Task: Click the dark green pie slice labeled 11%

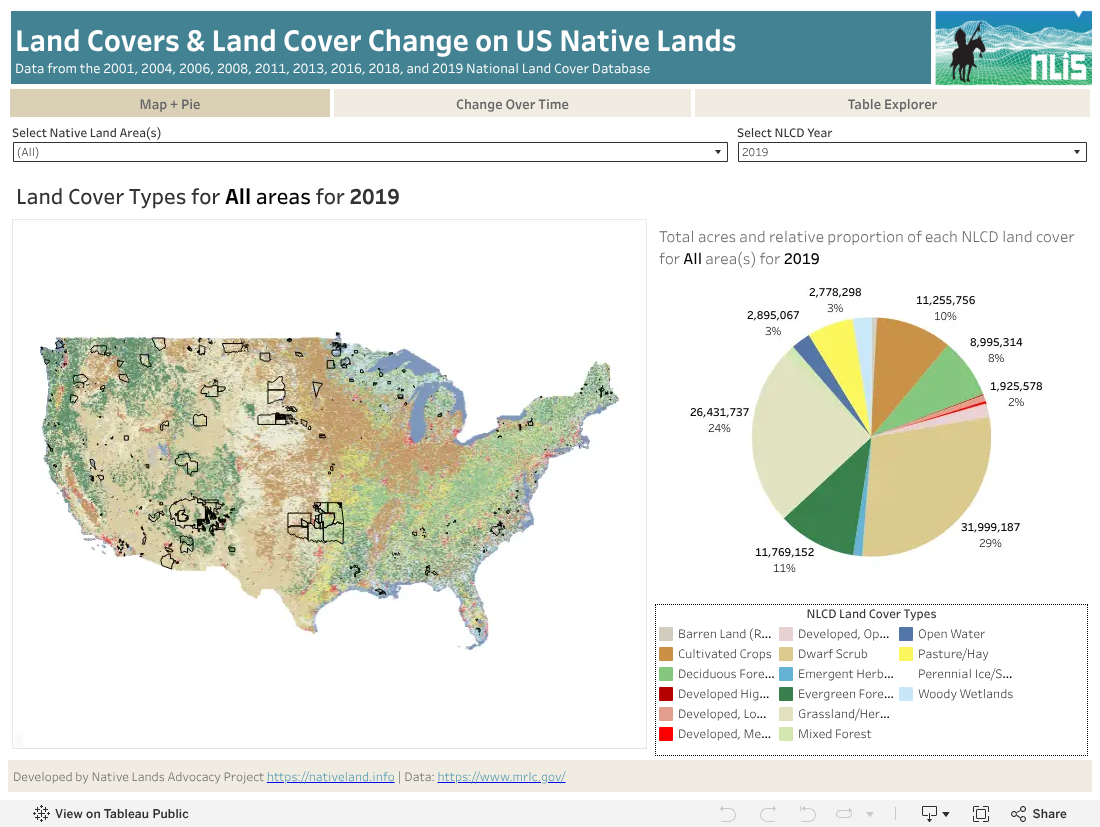Action: pos(831,506)
